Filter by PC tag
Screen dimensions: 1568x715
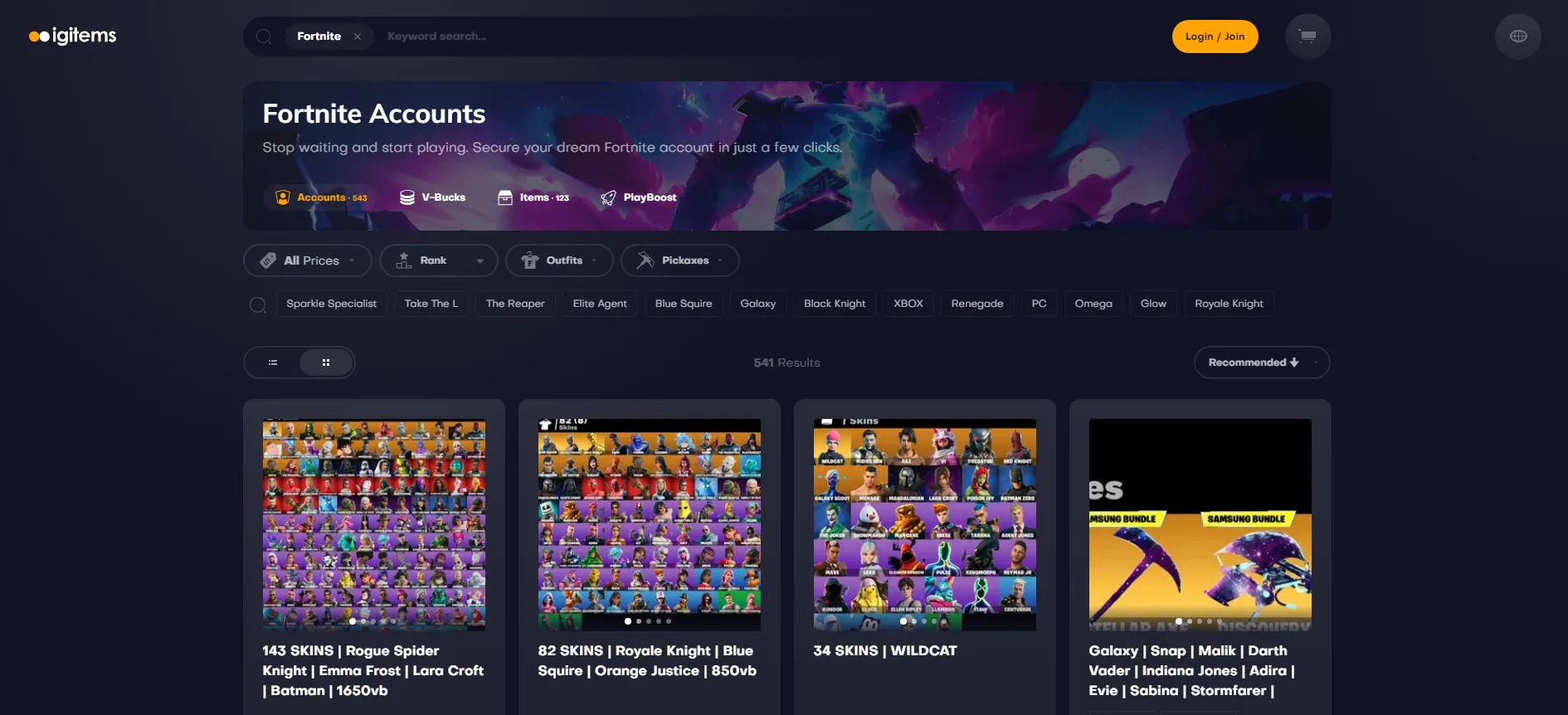point(1040,304)
